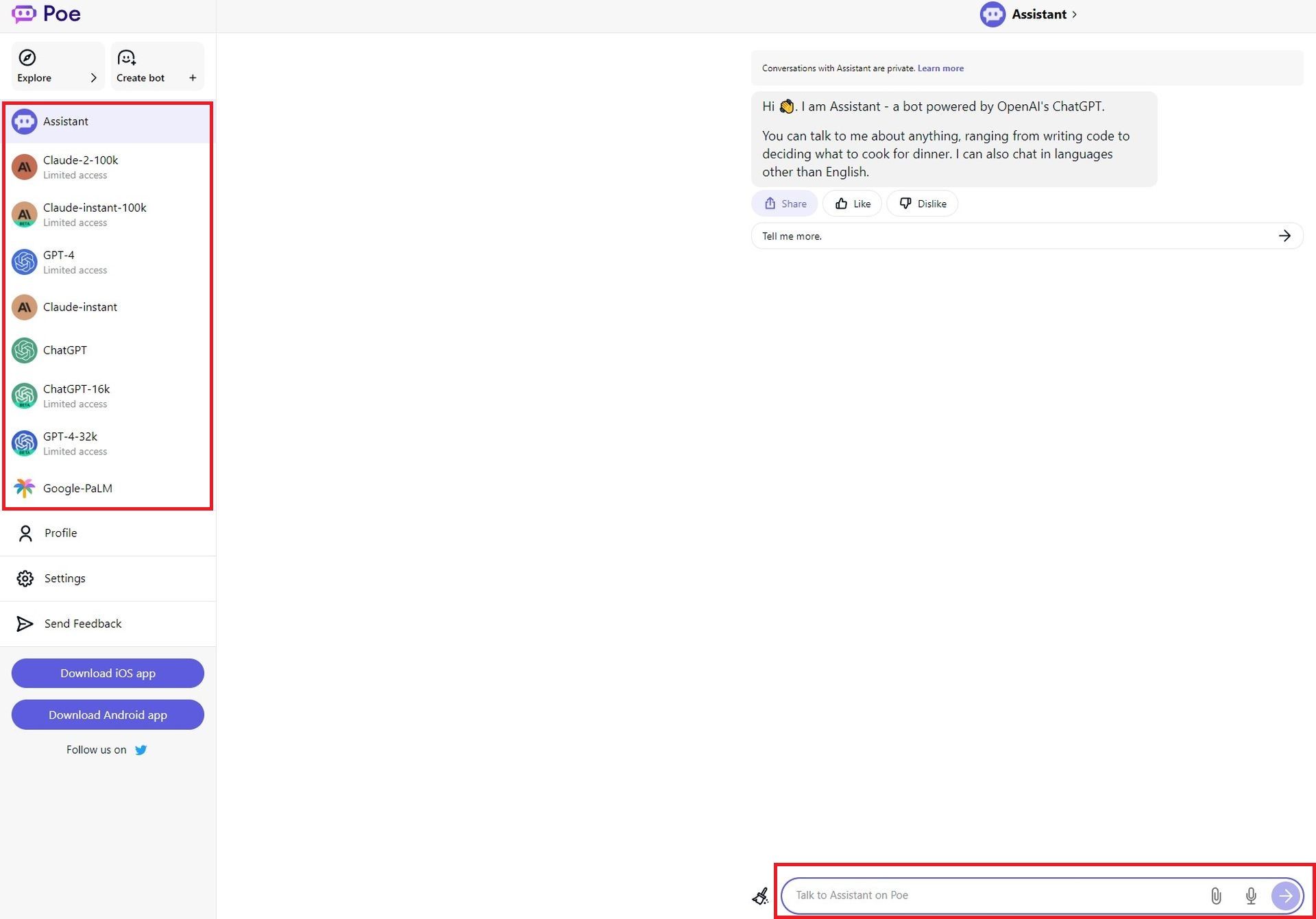Click the microphone voice input icon
The image size is (1316, 919).
1251,896
